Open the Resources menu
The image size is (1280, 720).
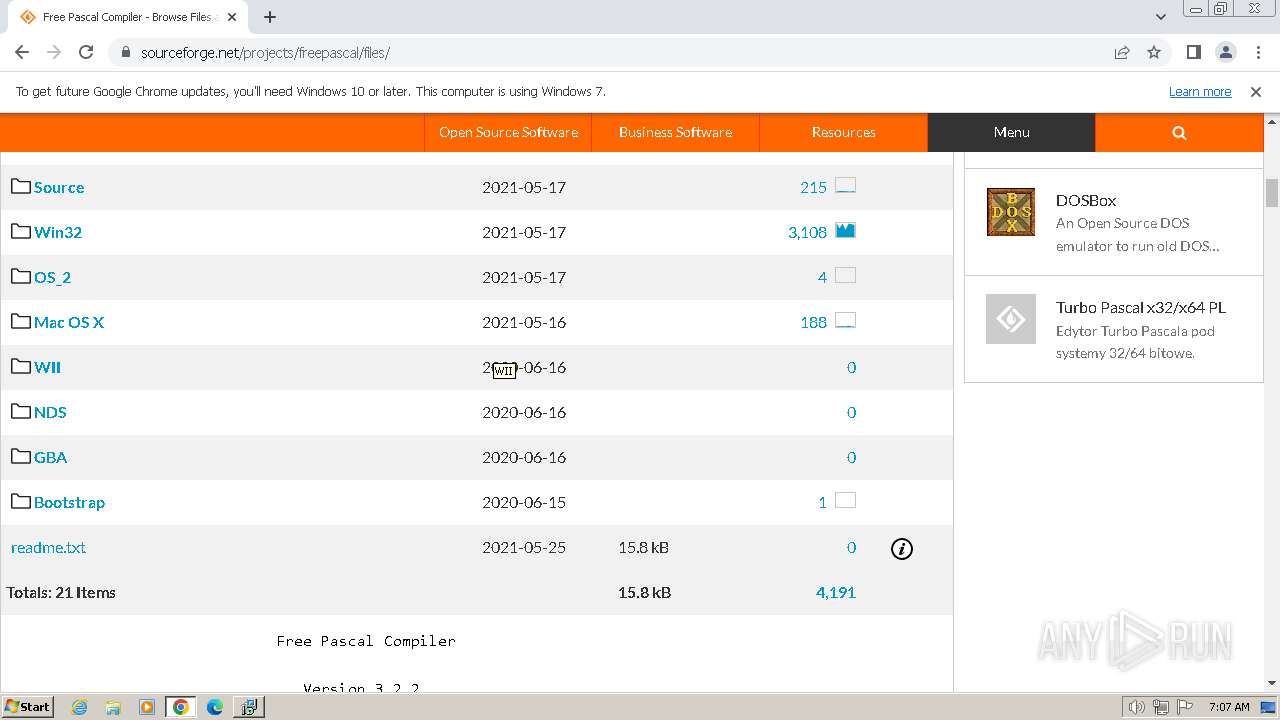coord(844,132)
